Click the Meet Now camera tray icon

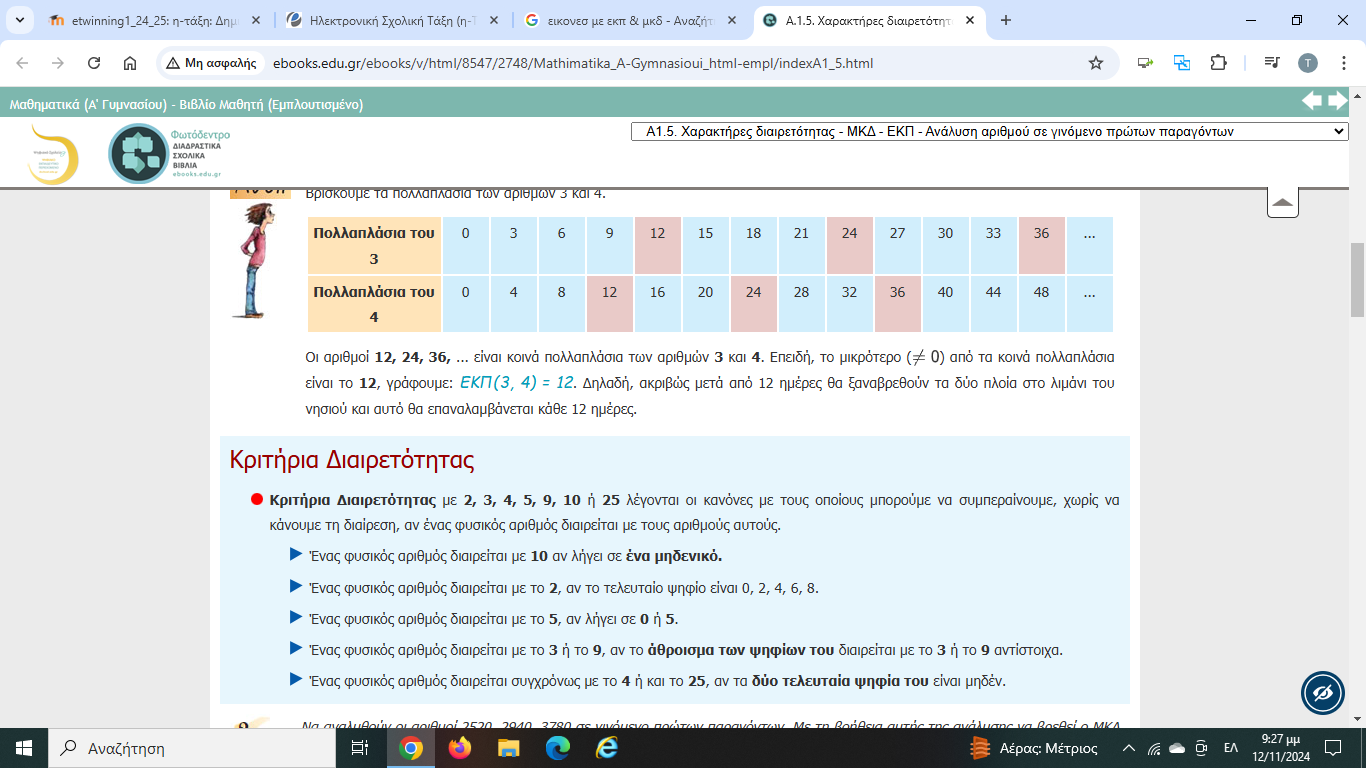tap(1201, 748)
